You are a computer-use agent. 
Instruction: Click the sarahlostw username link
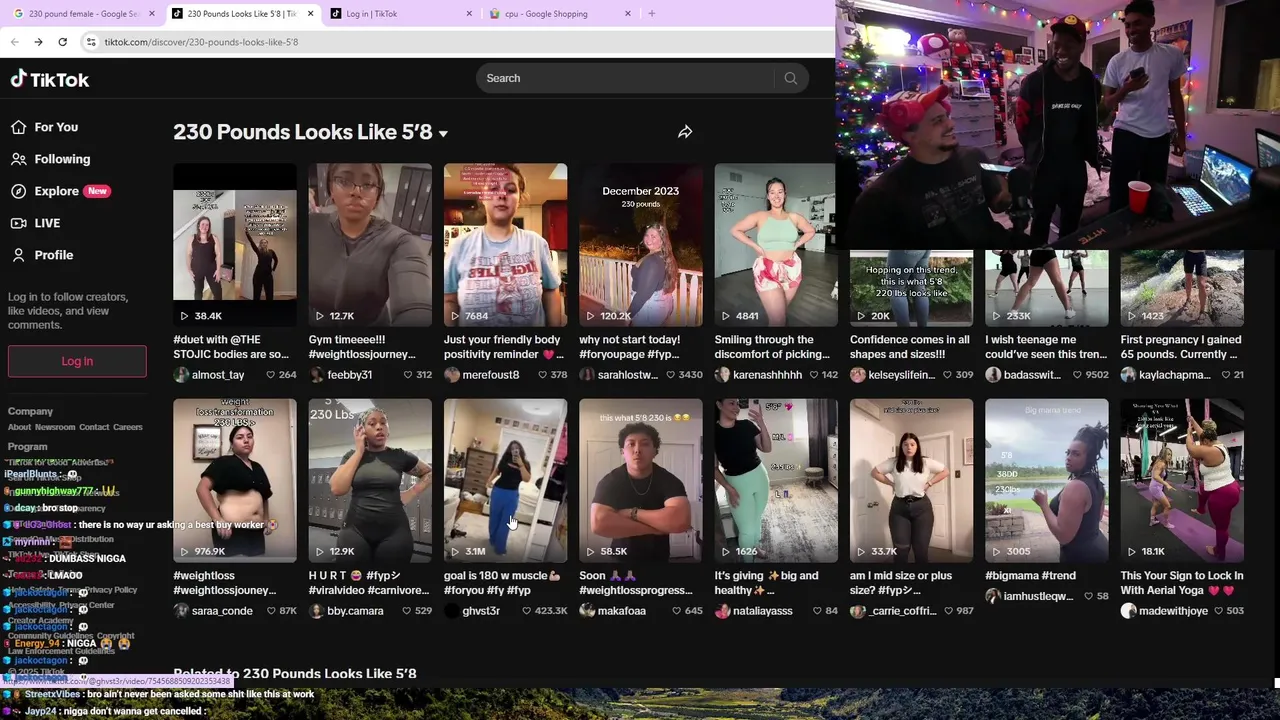pos(628,375)
